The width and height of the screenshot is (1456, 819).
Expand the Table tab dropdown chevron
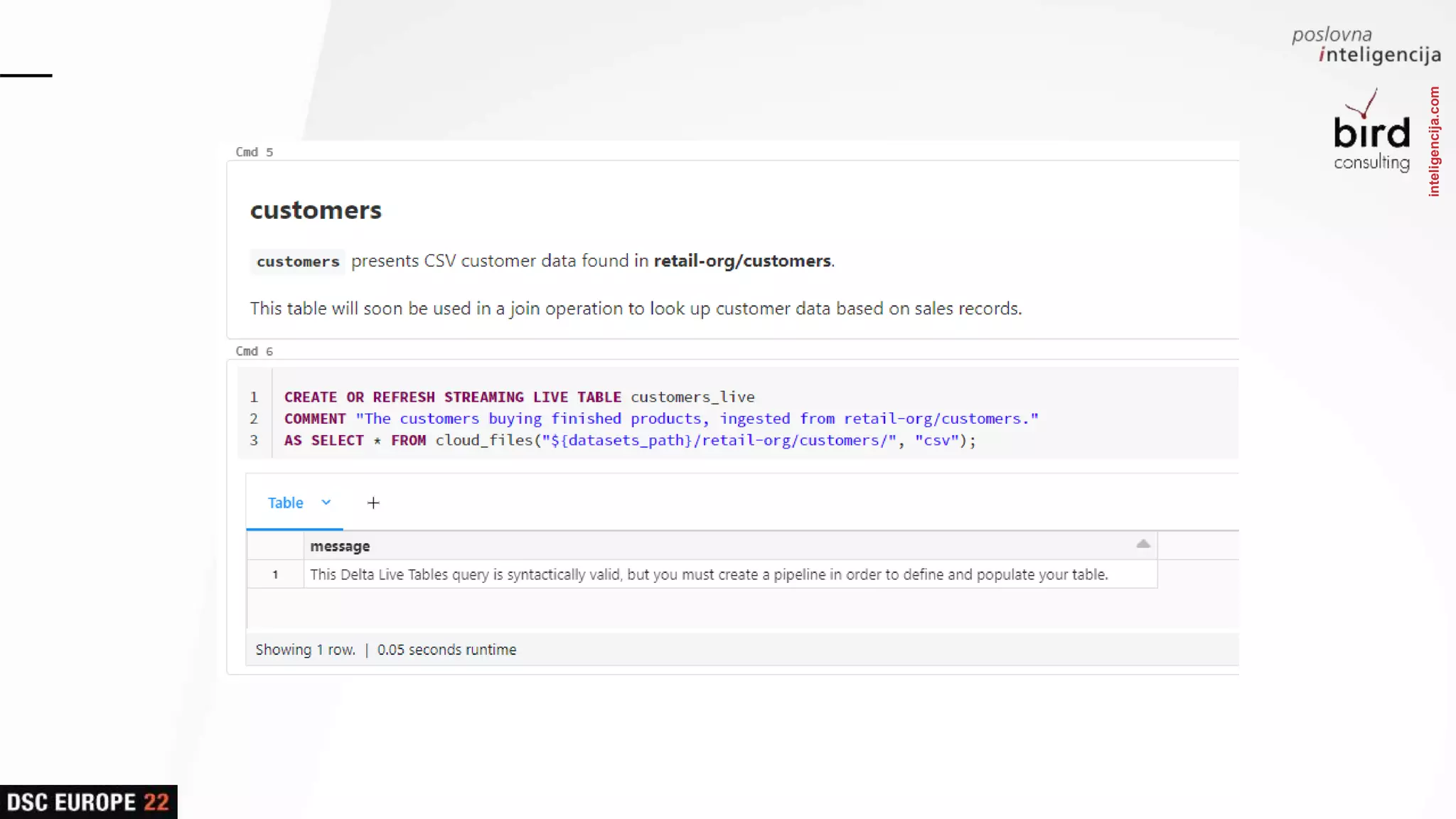326,503
